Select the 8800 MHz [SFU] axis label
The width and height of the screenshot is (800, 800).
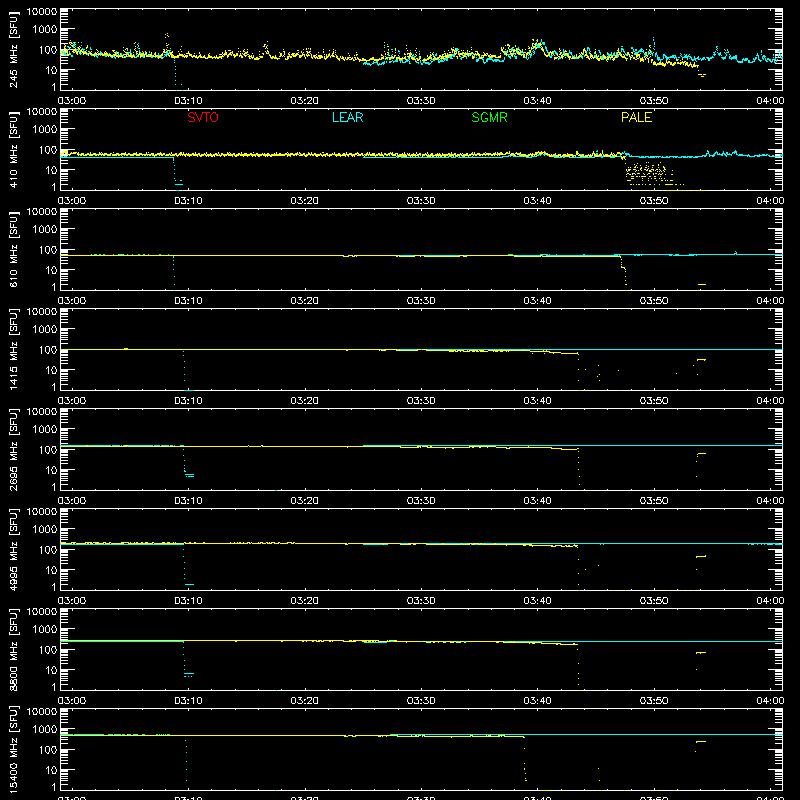point(14,649)
